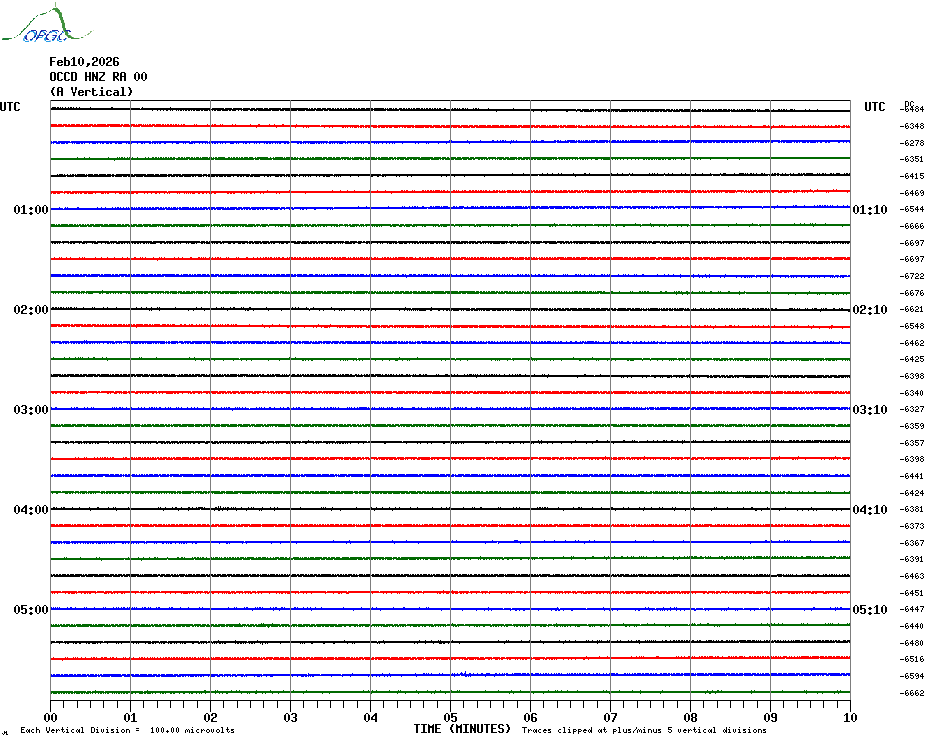The height and width of the screenshot is (744, 930).
Task: Click the 00 minute tick on bottom axis
Action: pyautogui.click(x=51, y=717)
